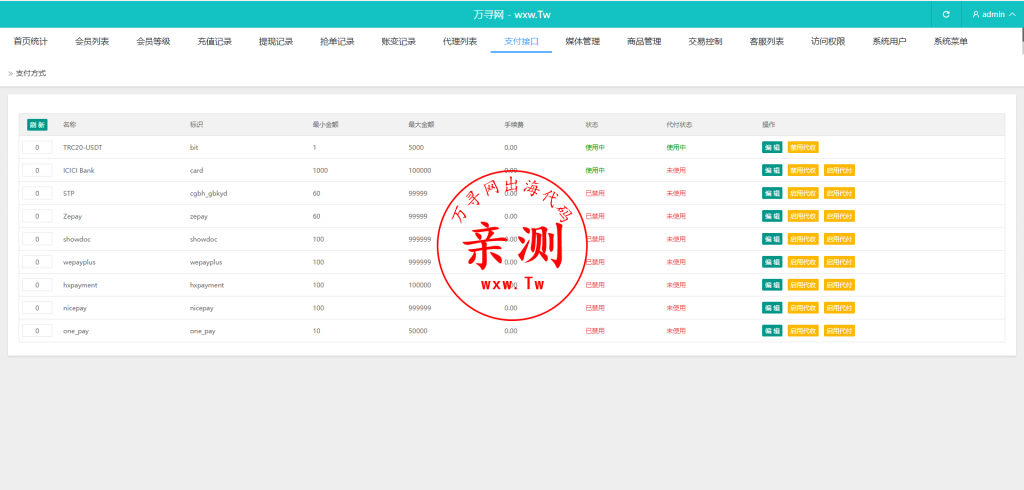The height and width of the screenshot is (490, 1024).
Task: Focus the sort input for Zepay row
Action: tap(37, 216)
